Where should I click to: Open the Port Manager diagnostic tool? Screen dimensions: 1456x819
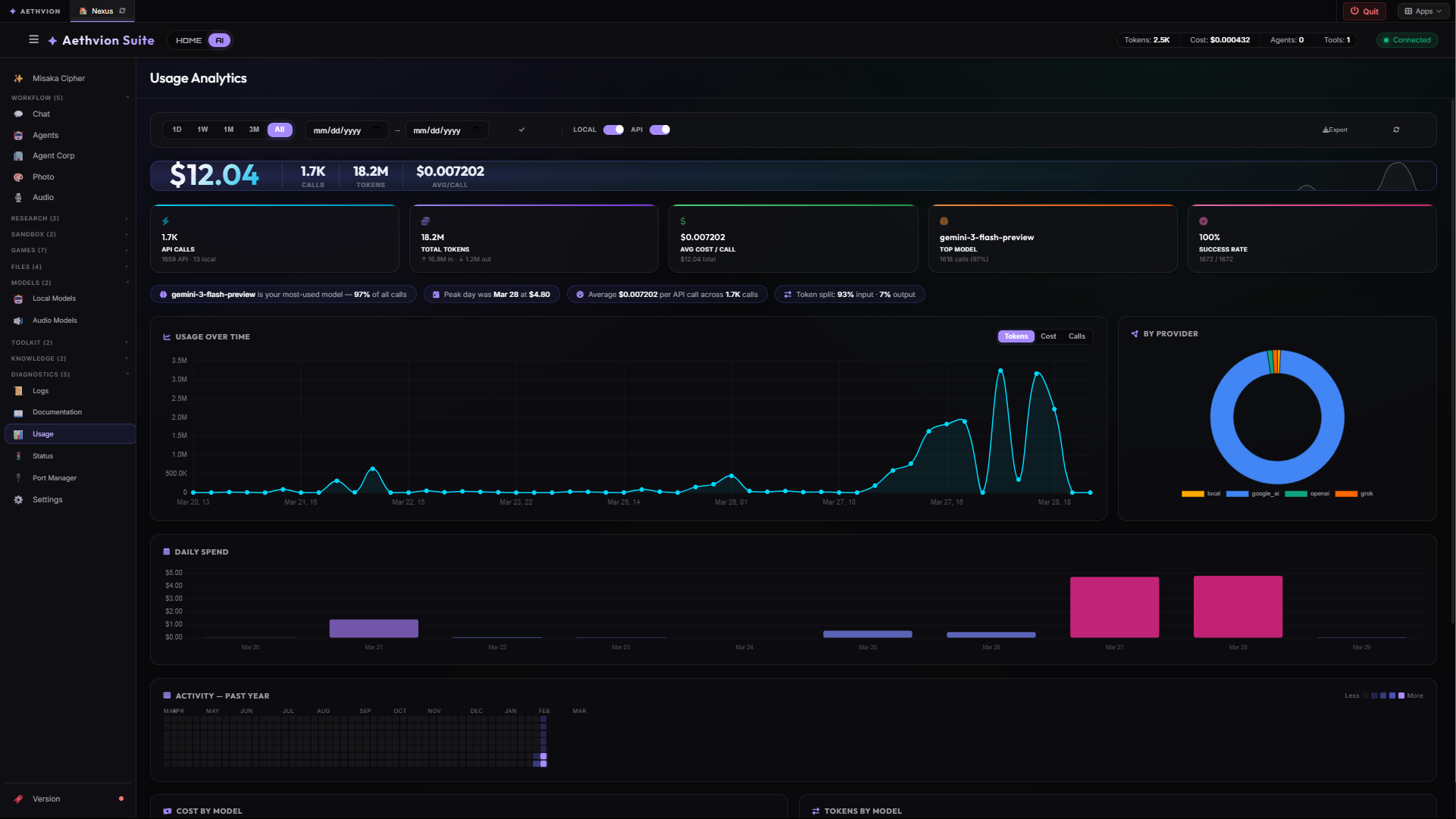[54, 478]
